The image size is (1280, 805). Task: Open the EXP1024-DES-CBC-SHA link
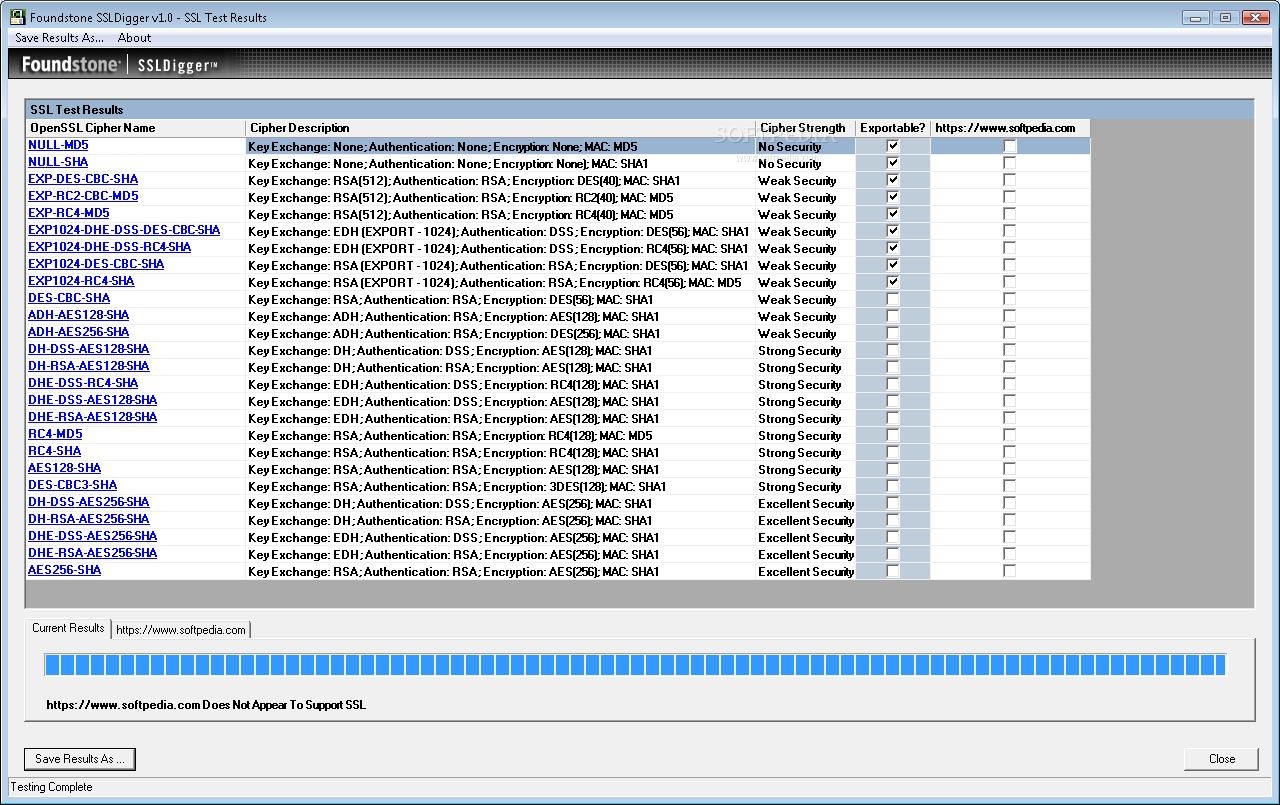coord(96,264)
